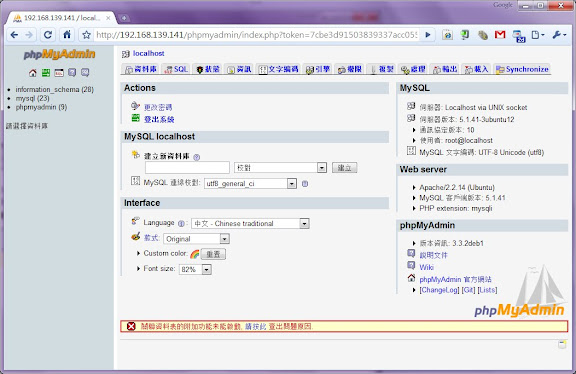
Task: Open the Font size dropdown showing 82%
Action: tap(195, 269)
